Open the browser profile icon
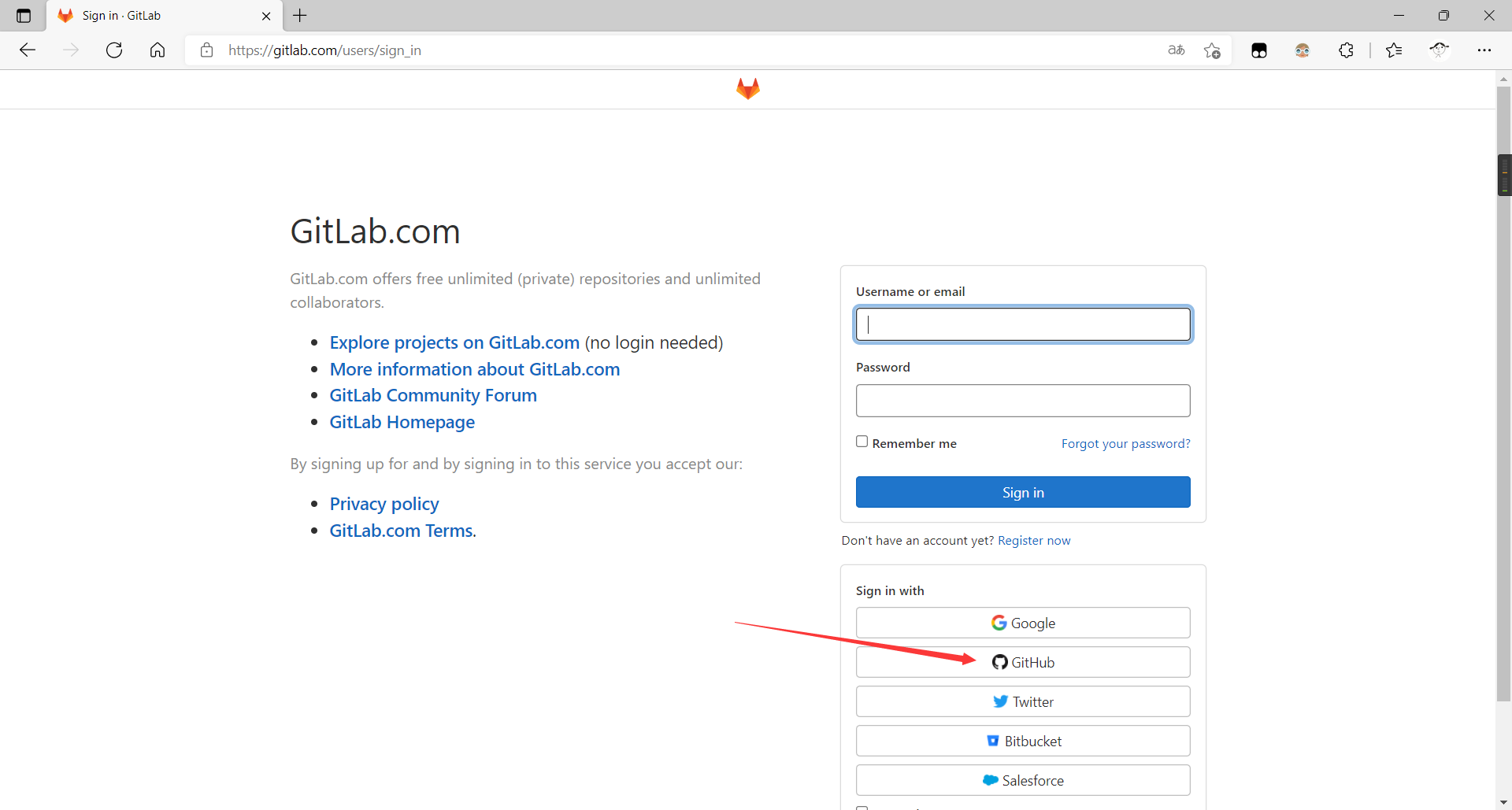Image resolution: width=1512 pixels, height=810 pixels. click(x=1440, y=50)
